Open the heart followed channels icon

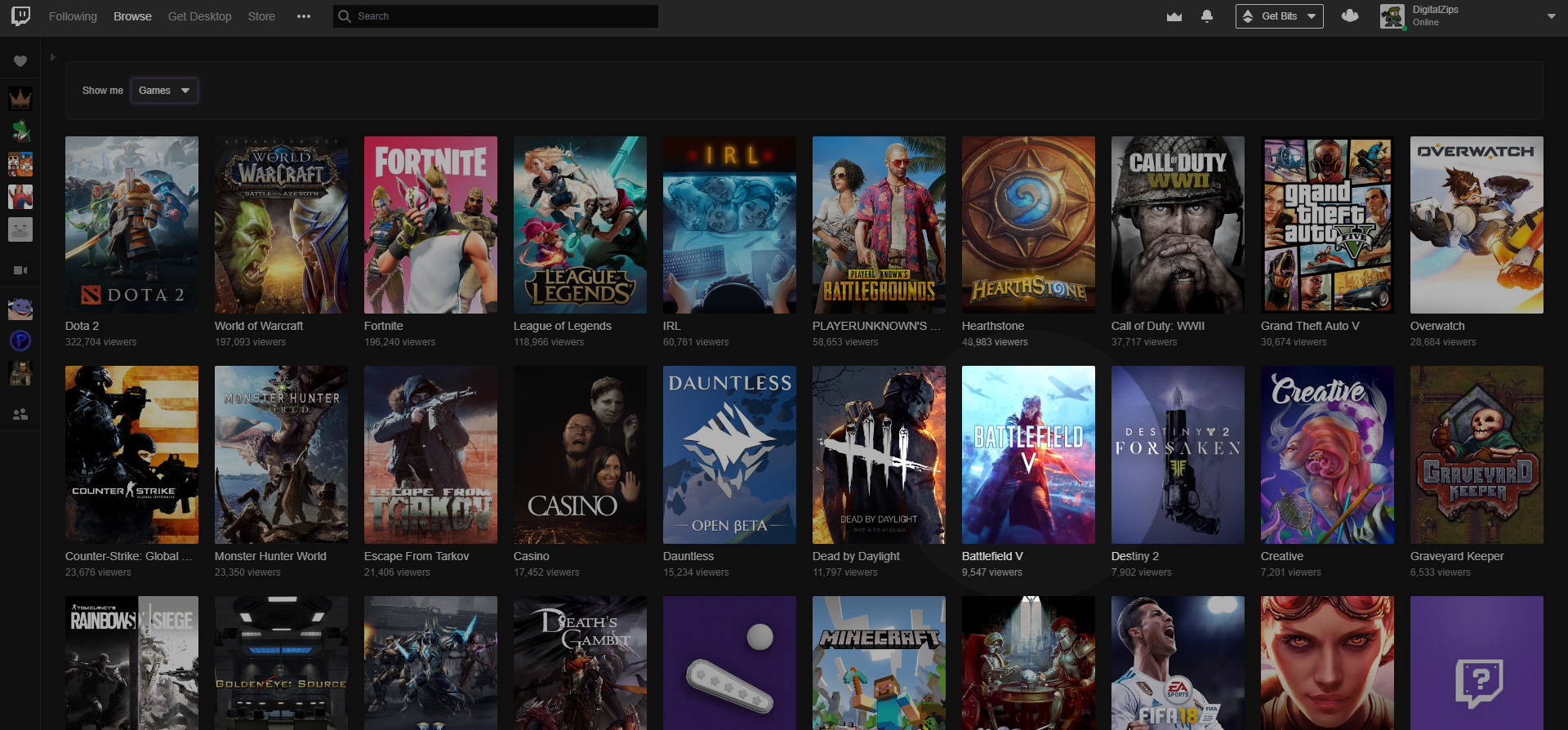20,61
